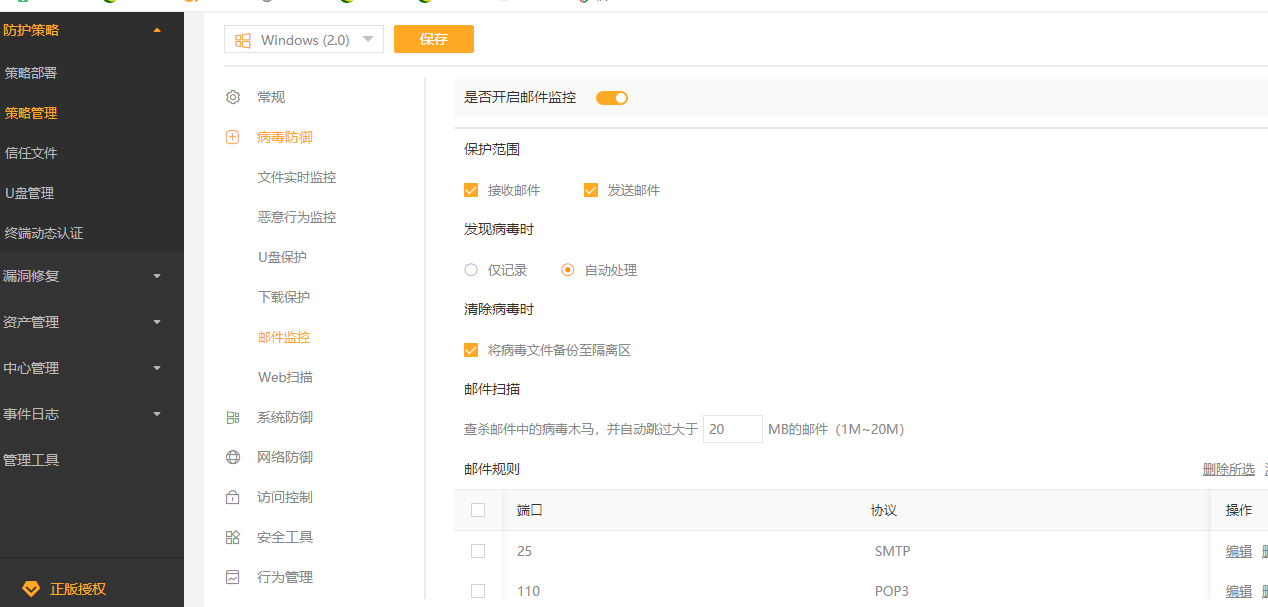The width and height of the screenshot is (1268, 607).
Task: Click the plus-box icon beside 病毒防御
Action: (233, 137)
